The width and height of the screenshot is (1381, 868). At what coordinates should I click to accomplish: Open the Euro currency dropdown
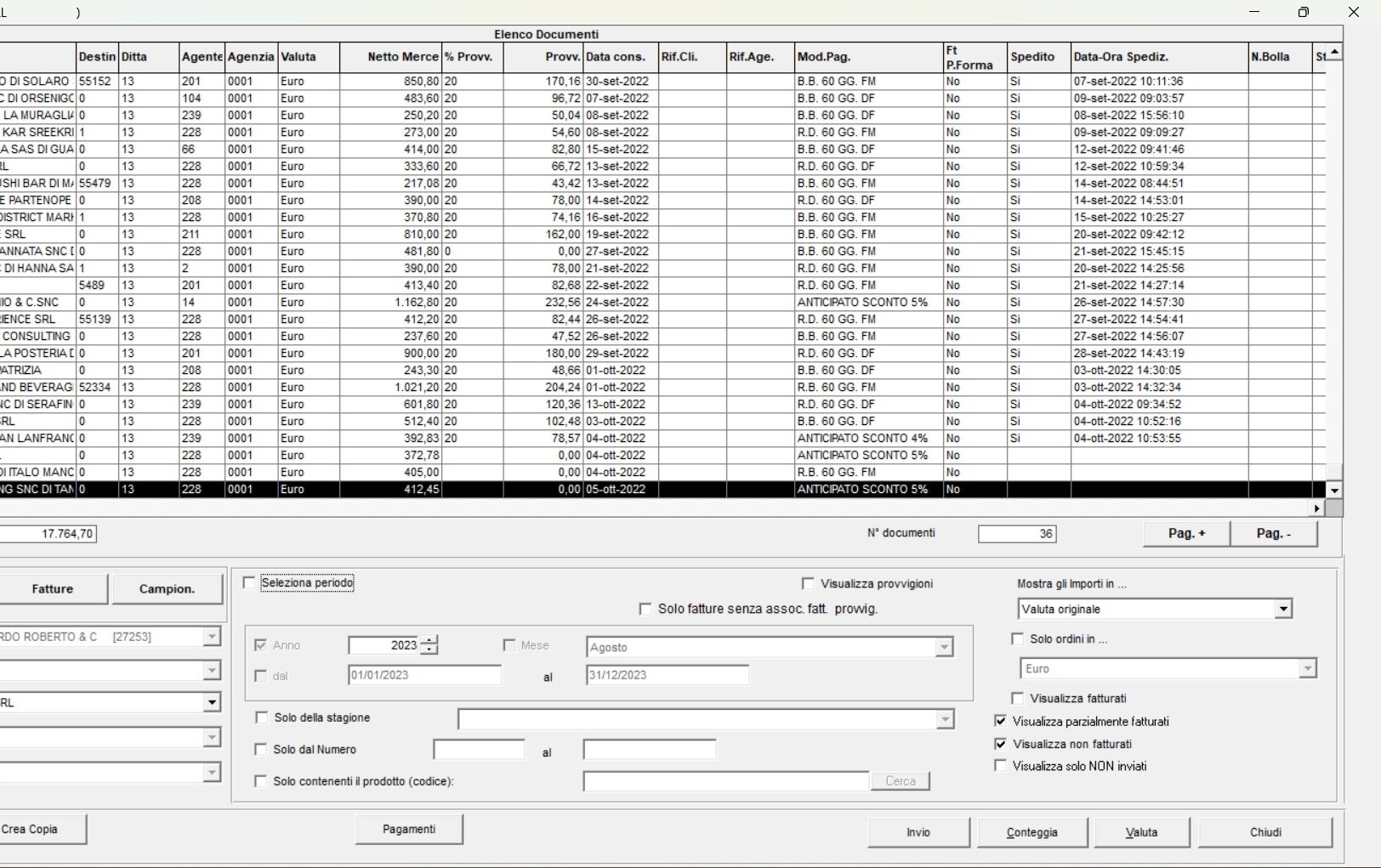[x=1308, y=669]
